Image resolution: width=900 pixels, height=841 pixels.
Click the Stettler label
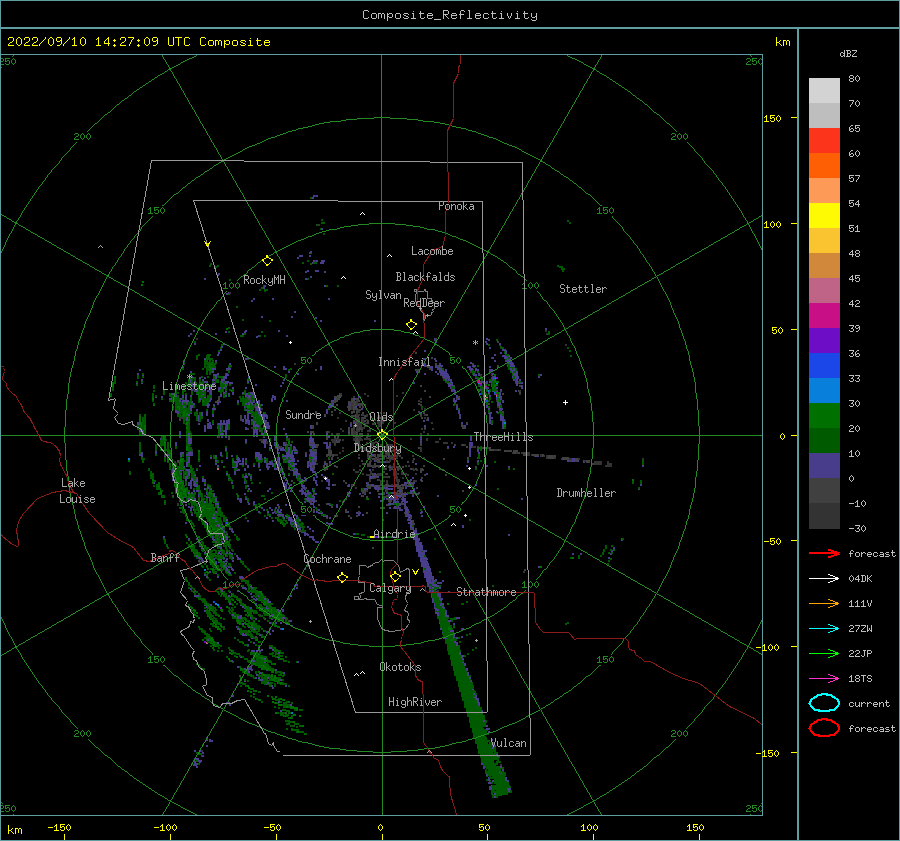pyautogui.click(x=583, y=289)
